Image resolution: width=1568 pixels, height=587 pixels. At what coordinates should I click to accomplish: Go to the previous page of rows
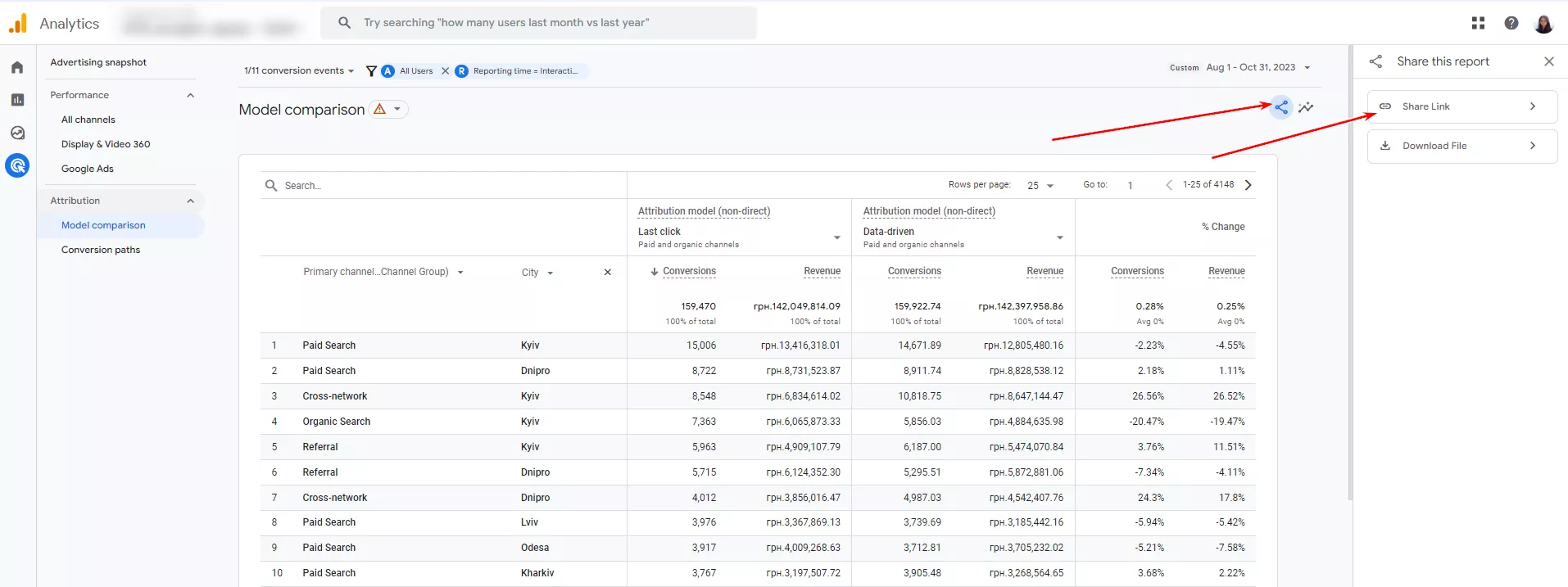point(1169,185)
